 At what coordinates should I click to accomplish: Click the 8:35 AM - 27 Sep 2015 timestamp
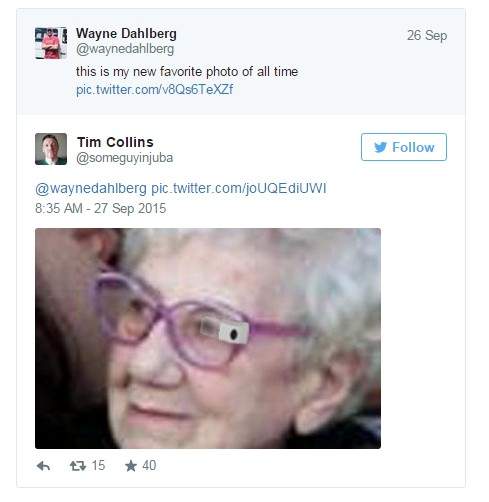click(101, 208)
